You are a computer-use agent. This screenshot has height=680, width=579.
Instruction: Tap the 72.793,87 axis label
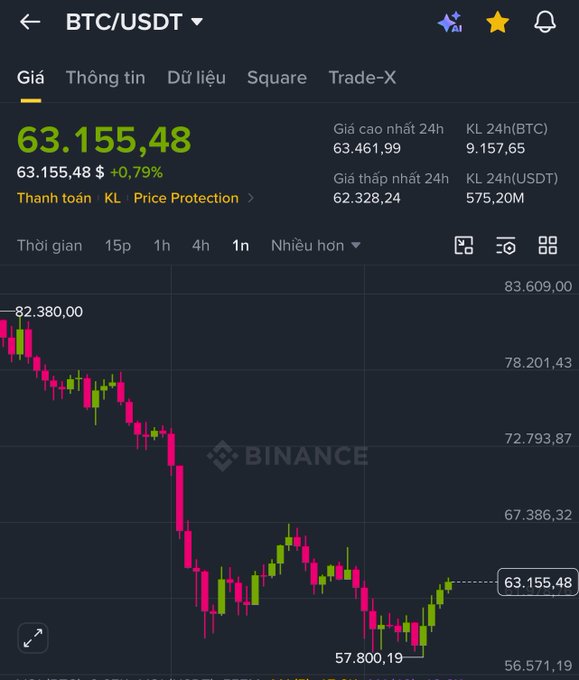tap(538, 438)
